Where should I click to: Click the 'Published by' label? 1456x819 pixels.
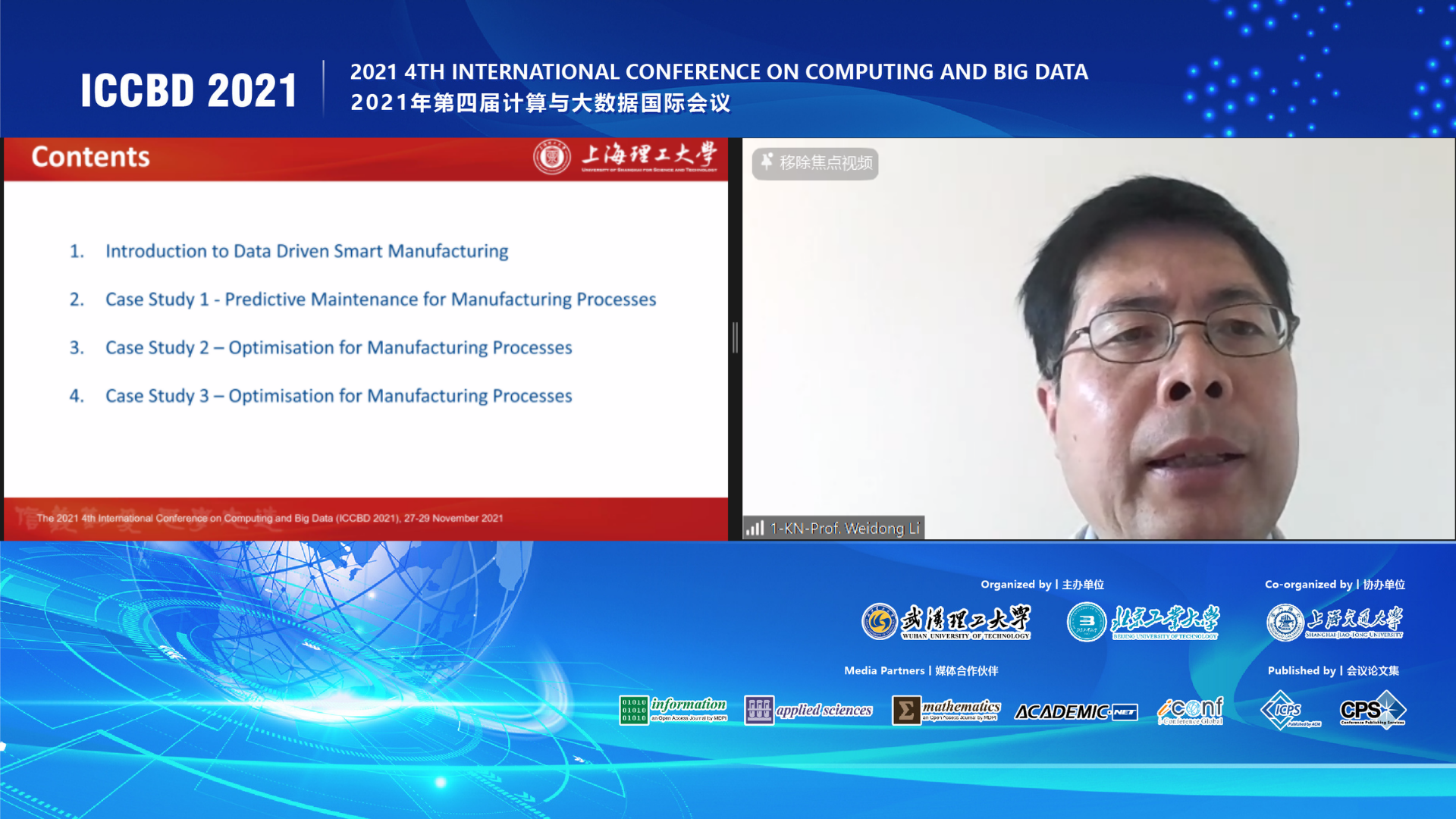(x=1333, y=671)
